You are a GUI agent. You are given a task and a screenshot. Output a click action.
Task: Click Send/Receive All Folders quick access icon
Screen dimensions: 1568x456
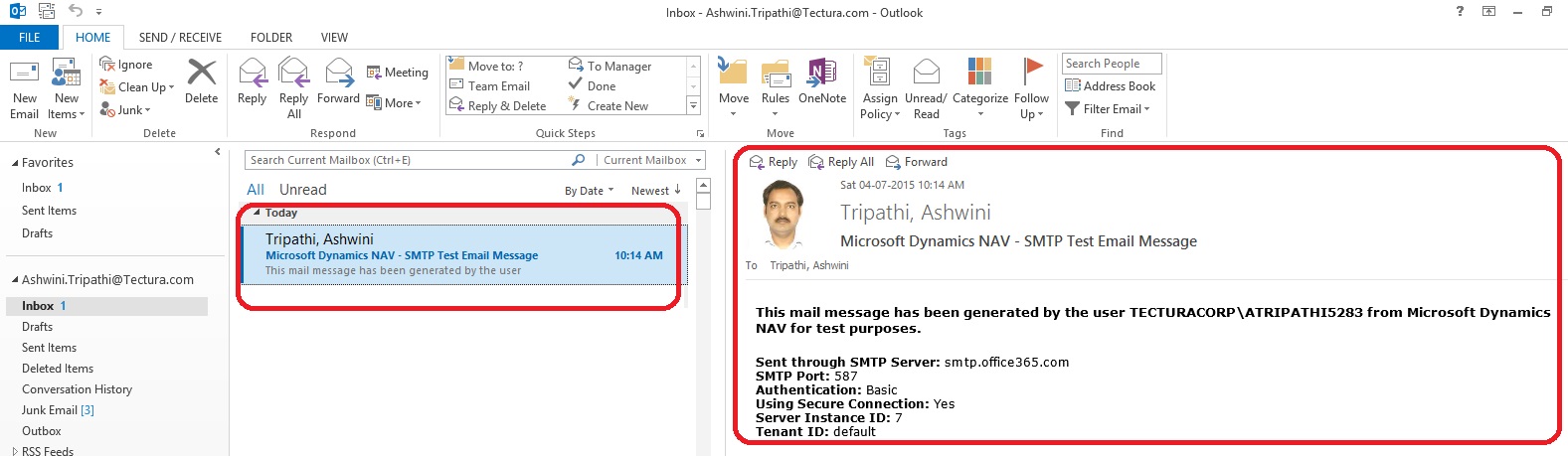point(46,11)
